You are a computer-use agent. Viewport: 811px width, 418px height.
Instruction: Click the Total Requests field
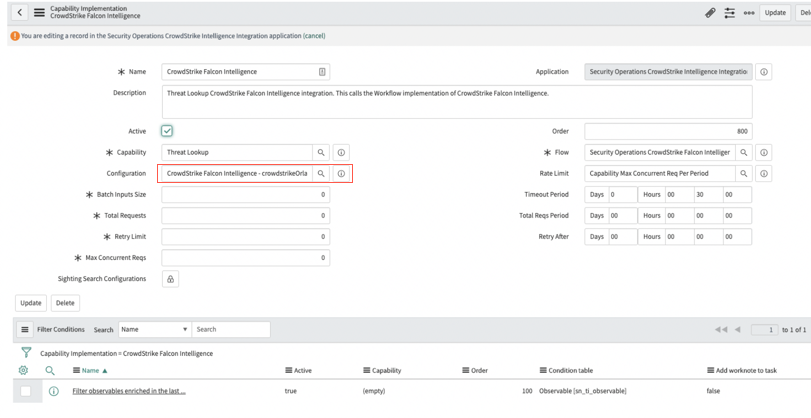click(245, 216)
